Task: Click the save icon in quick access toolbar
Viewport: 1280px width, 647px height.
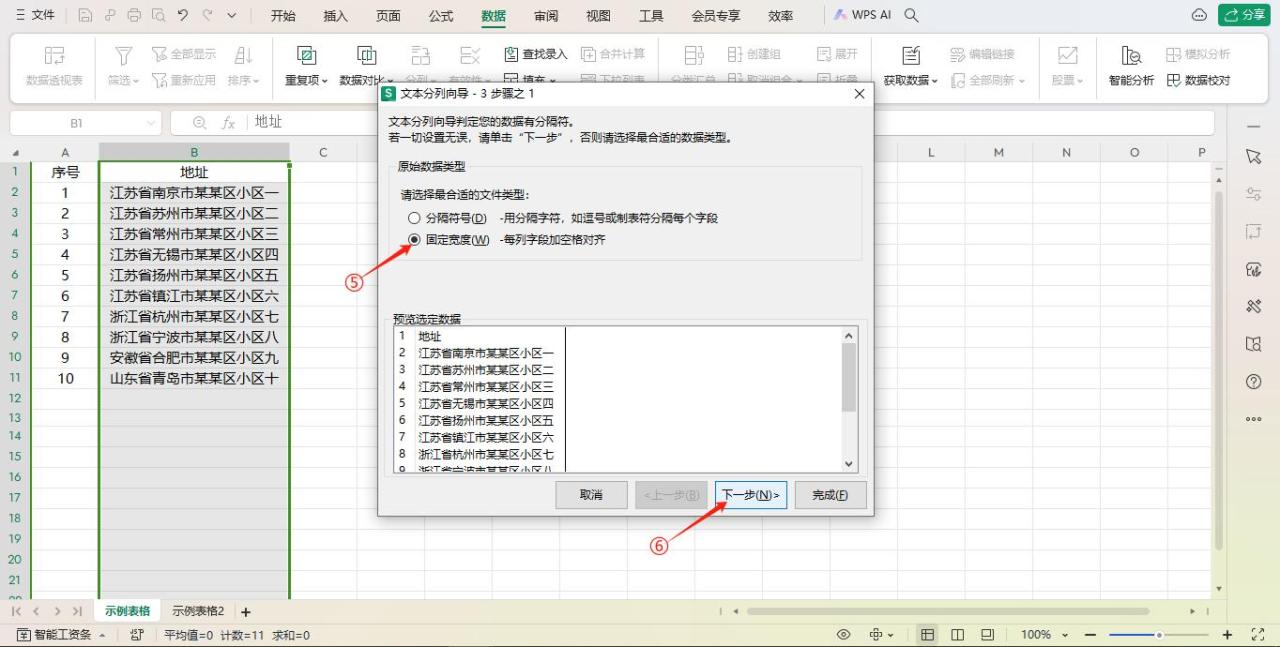Action: tap(85, 16)
